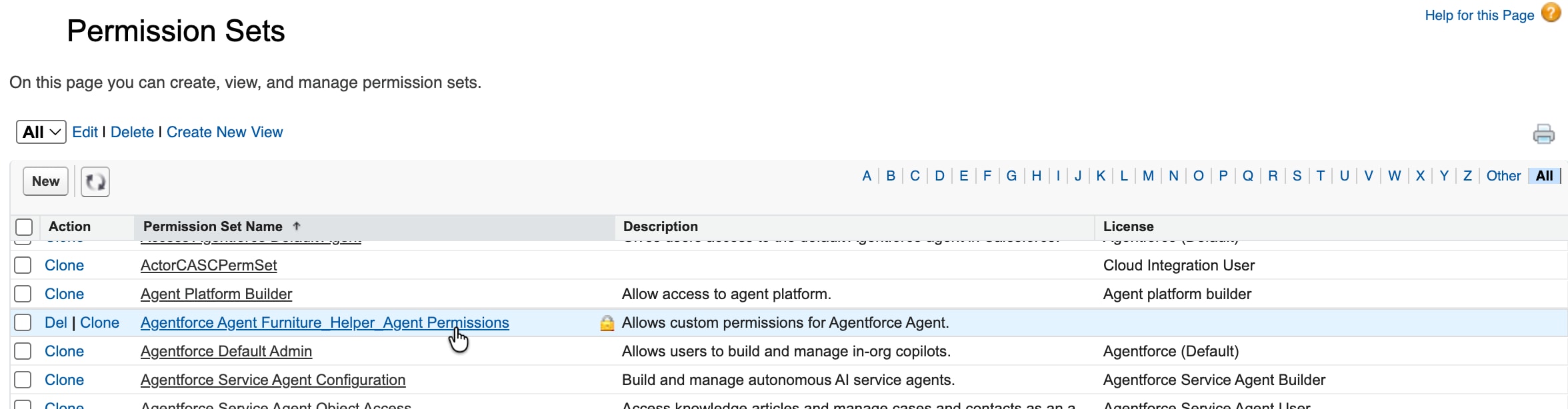Filter list by letter Z

(x=1467, y=176)
